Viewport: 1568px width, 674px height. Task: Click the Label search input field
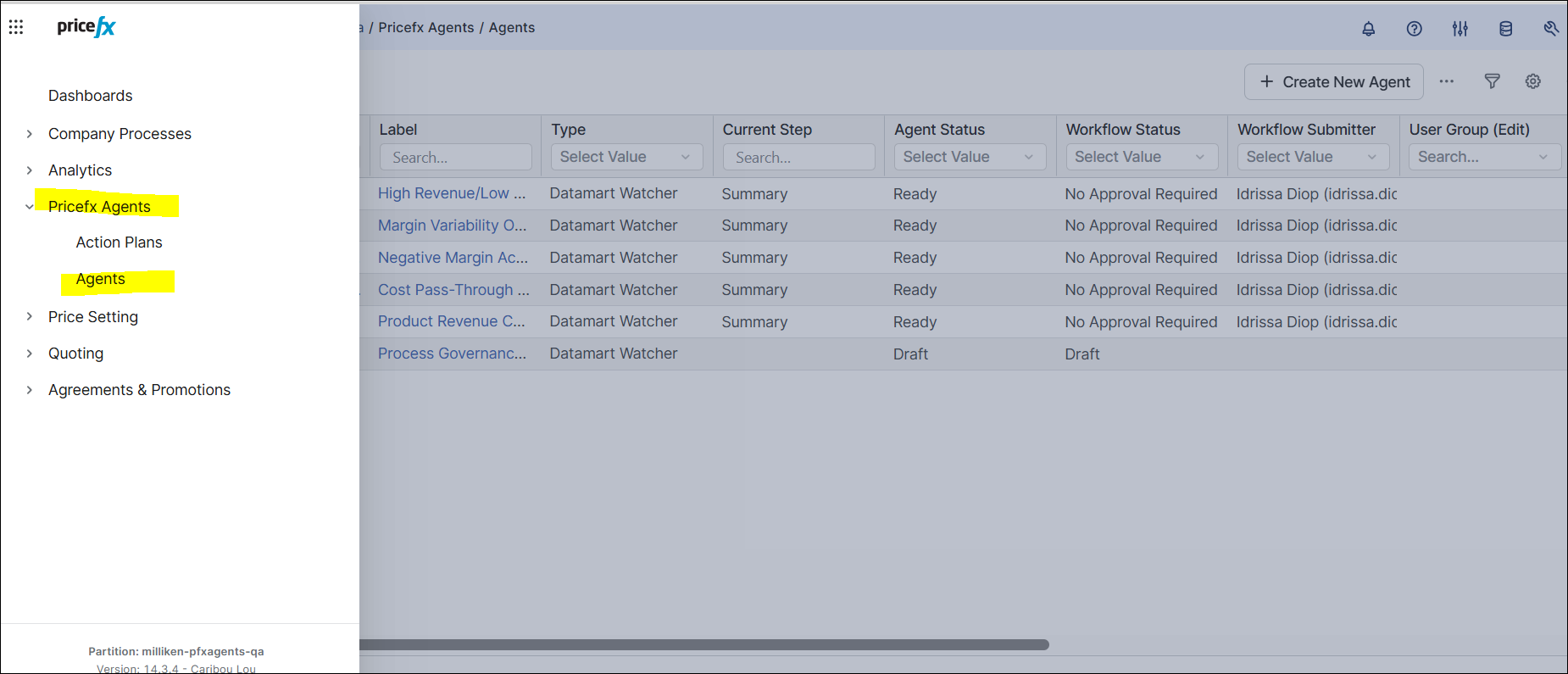click(455, 158)
